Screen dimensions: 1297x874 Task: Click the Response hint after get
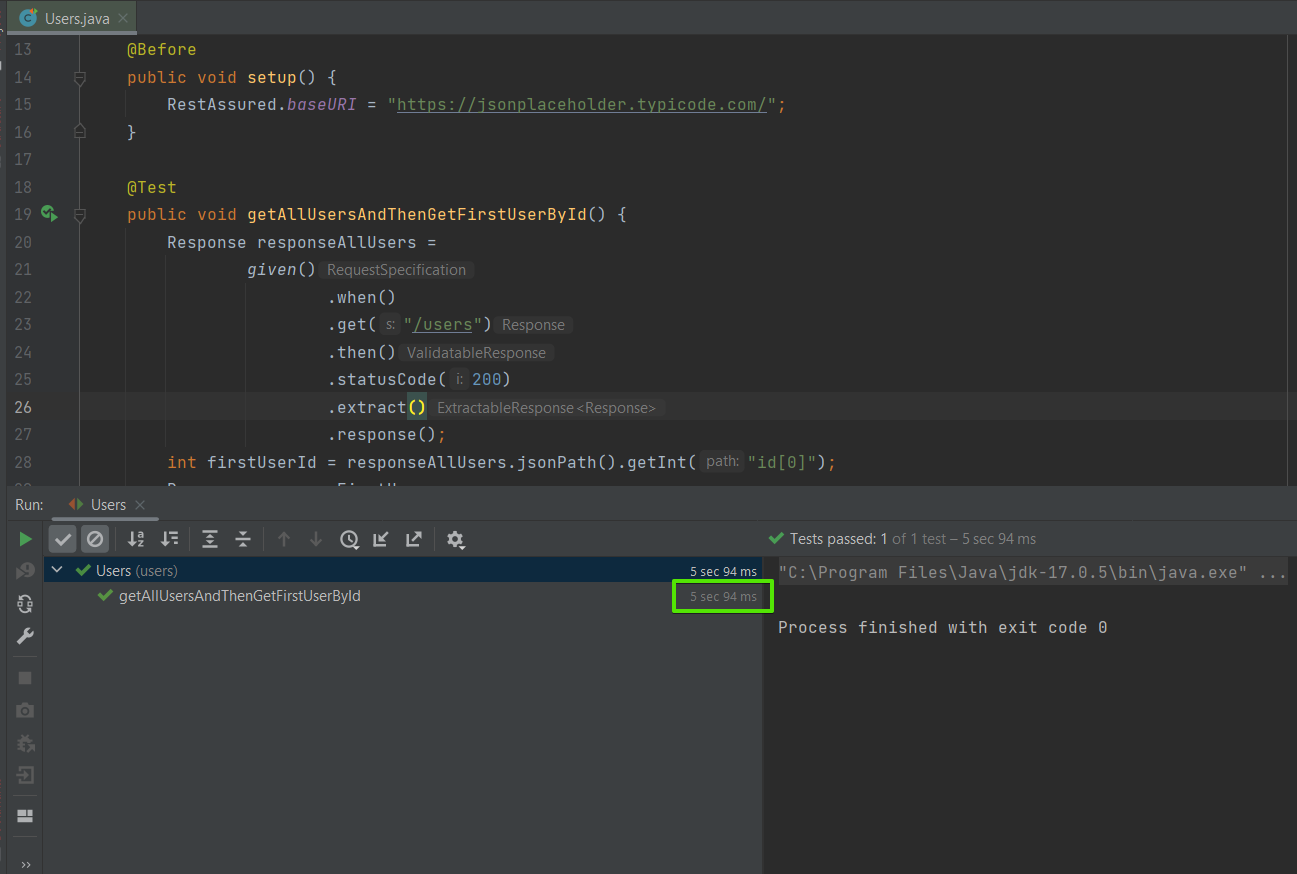tap(533, 325)
